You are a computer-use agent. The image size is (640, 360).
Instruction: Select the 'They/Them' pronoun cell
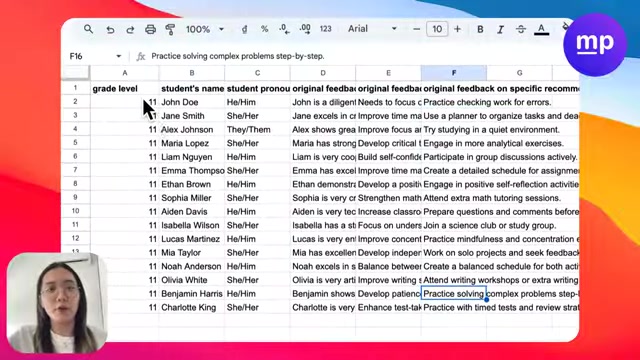click(x=257, y=129)
